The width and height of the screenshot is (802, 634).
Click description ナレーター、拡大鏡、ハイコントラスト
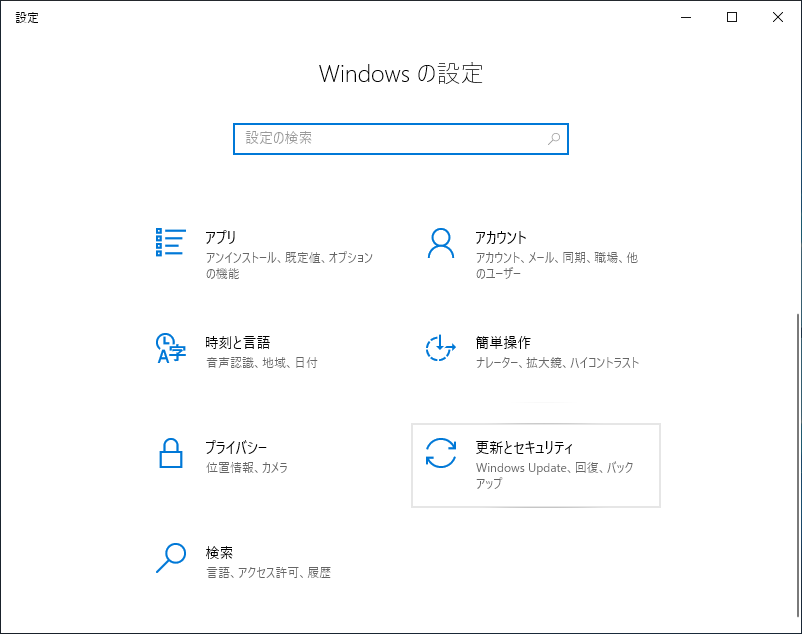point(557,363)
